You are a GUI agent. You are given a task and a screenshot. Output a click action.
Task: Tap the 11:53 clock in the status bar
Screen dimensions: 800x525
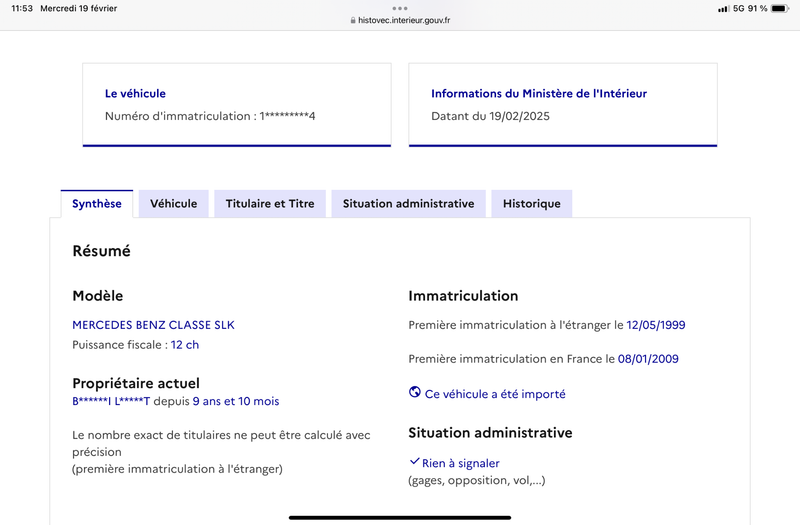(x=22, y=8)
